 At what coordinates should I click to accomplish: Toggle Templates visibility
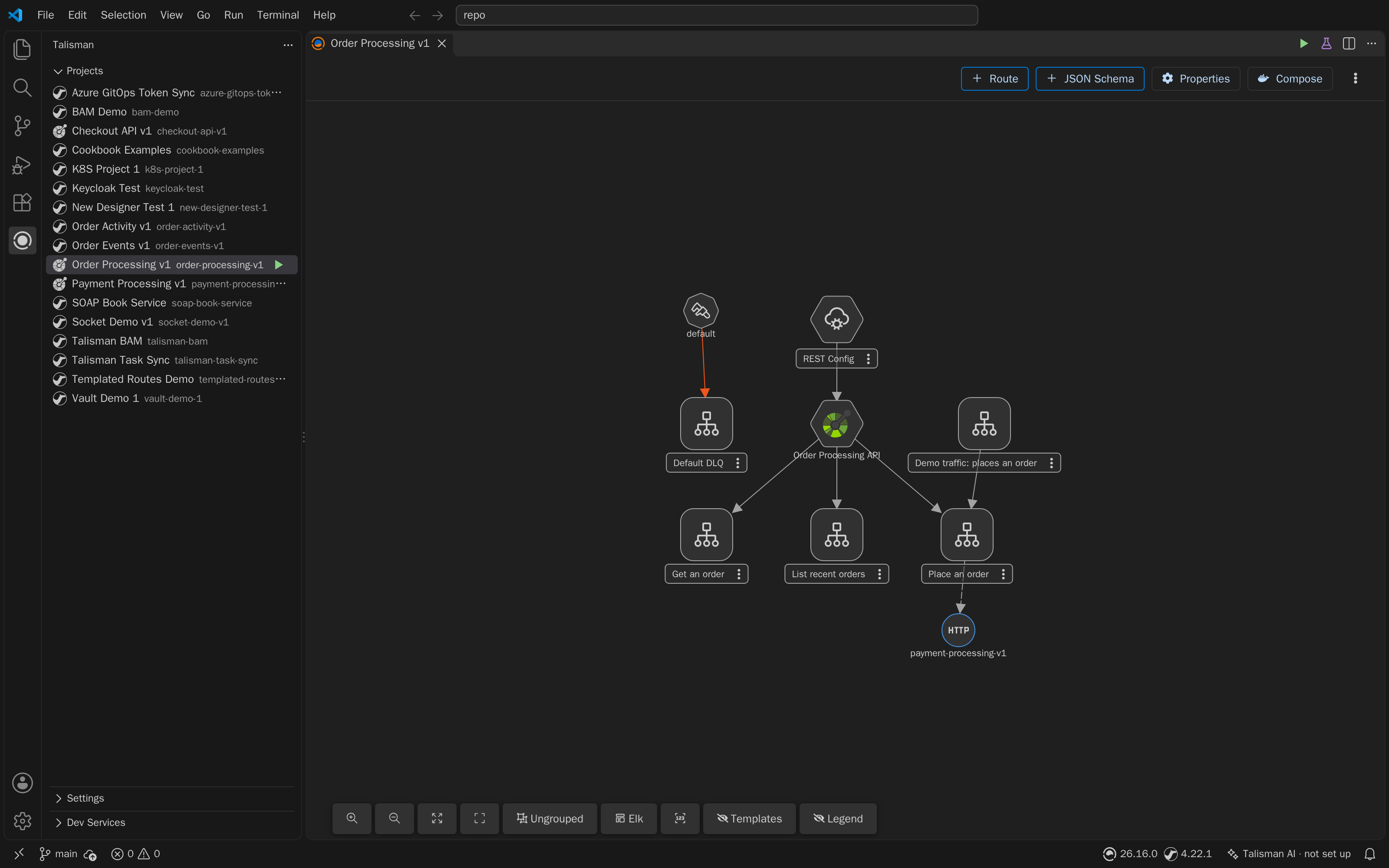tap(749, 818)
